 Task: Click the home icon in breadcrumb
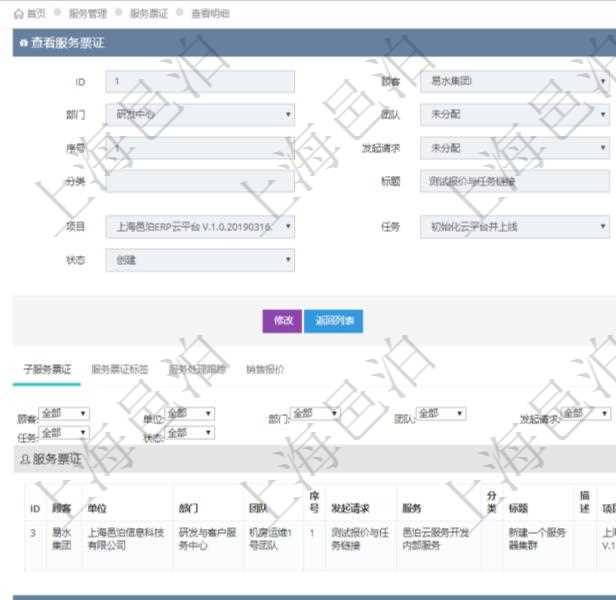18,14
